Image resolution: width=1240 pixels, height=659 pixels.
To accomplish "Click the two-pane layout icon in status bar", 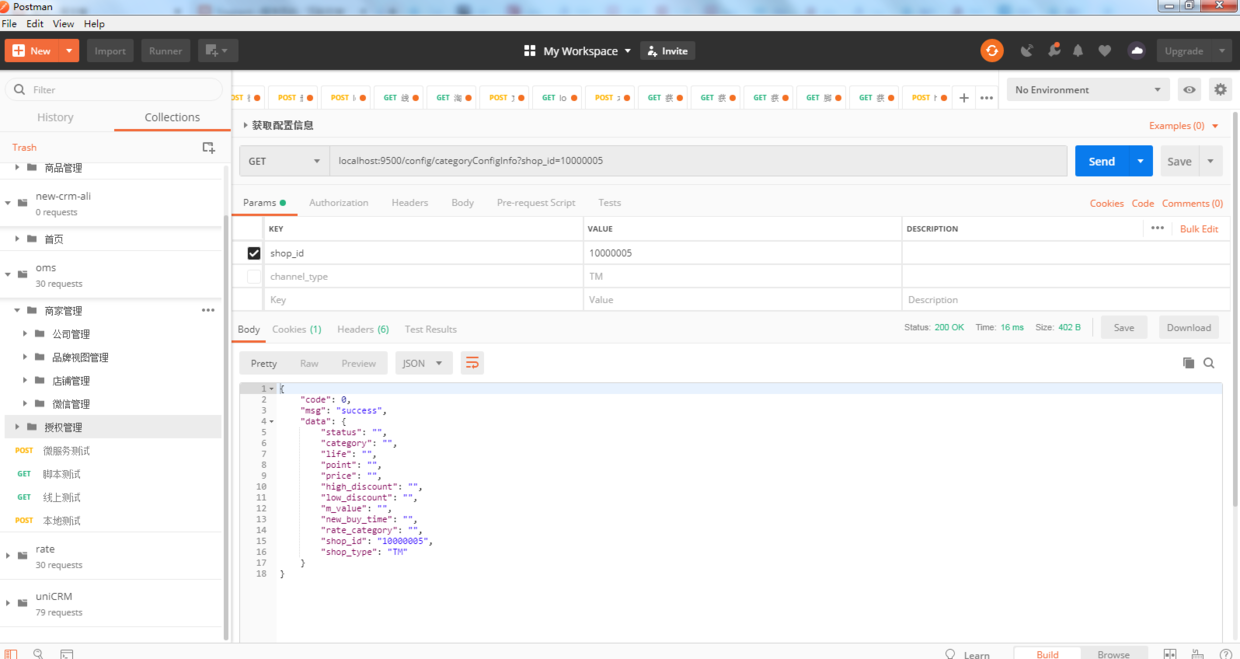I will coord(1170,654).
